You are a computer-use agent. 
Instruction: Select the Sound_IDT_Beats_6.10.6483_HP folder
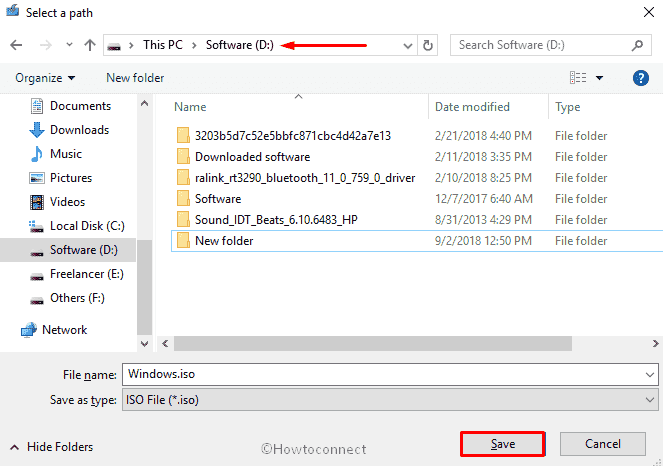click(276, 220)
